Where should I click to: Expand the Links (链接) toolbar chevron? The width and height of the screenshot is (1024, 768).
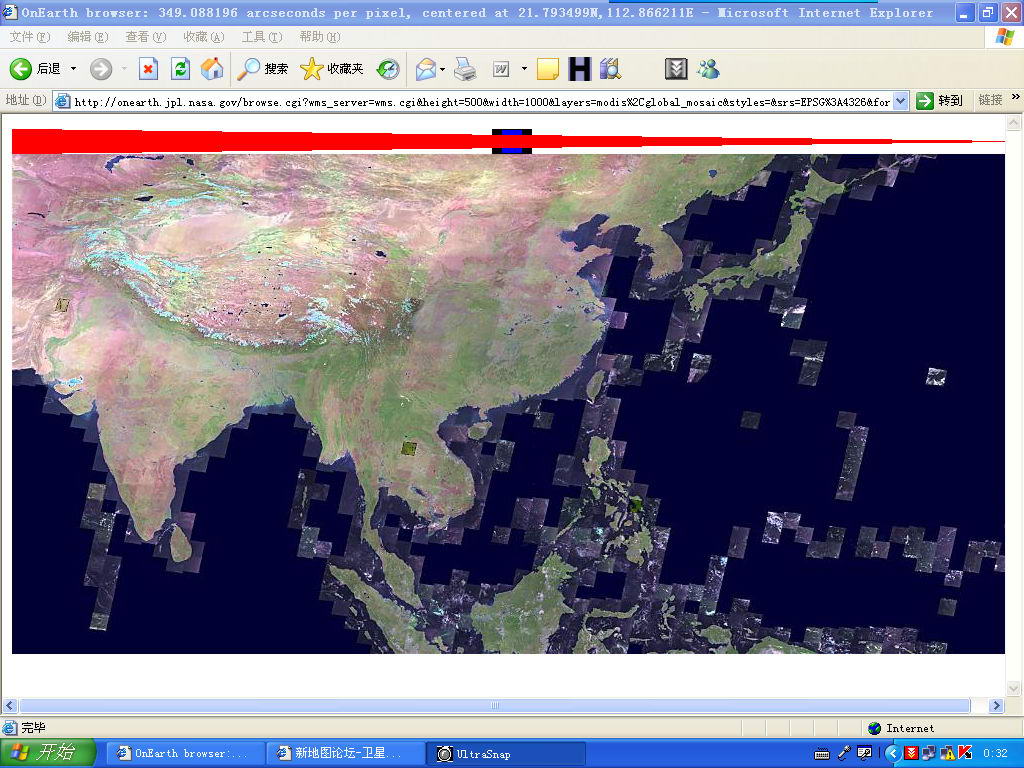pyautogui.click(x=1015, y=100)
